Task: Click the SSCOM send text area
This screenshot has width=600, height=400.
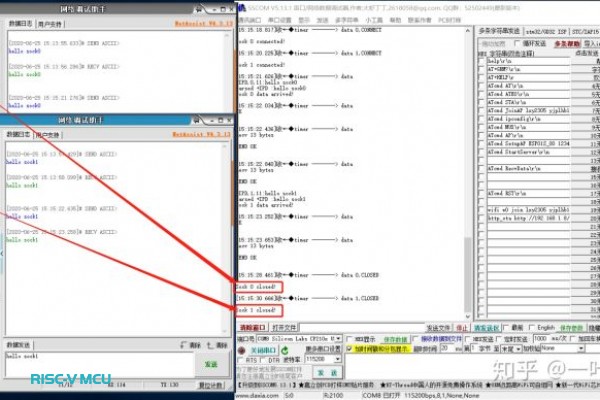Action: point(473,366)
